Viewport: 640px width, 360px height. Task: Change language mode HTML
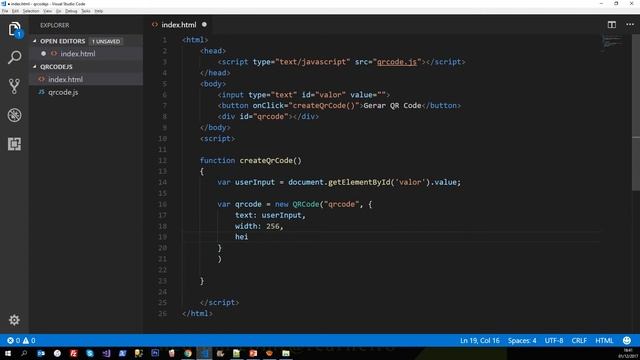604,340
